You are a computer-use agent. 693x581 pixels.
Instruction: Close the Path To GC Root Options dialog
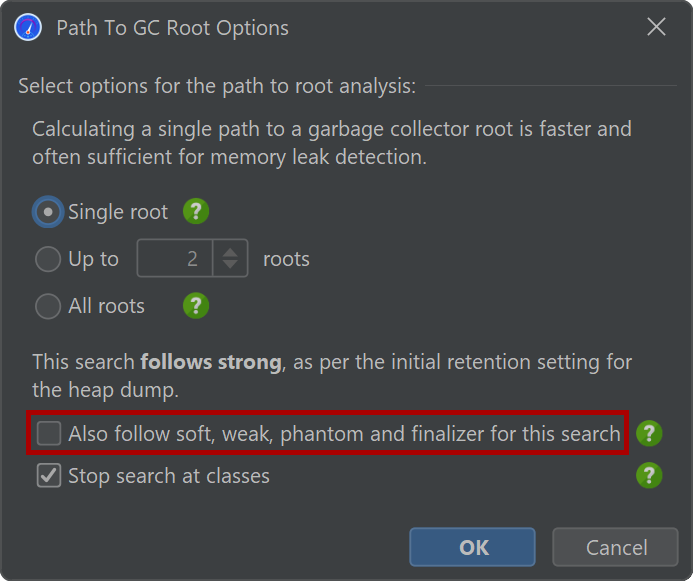(656, 27)
